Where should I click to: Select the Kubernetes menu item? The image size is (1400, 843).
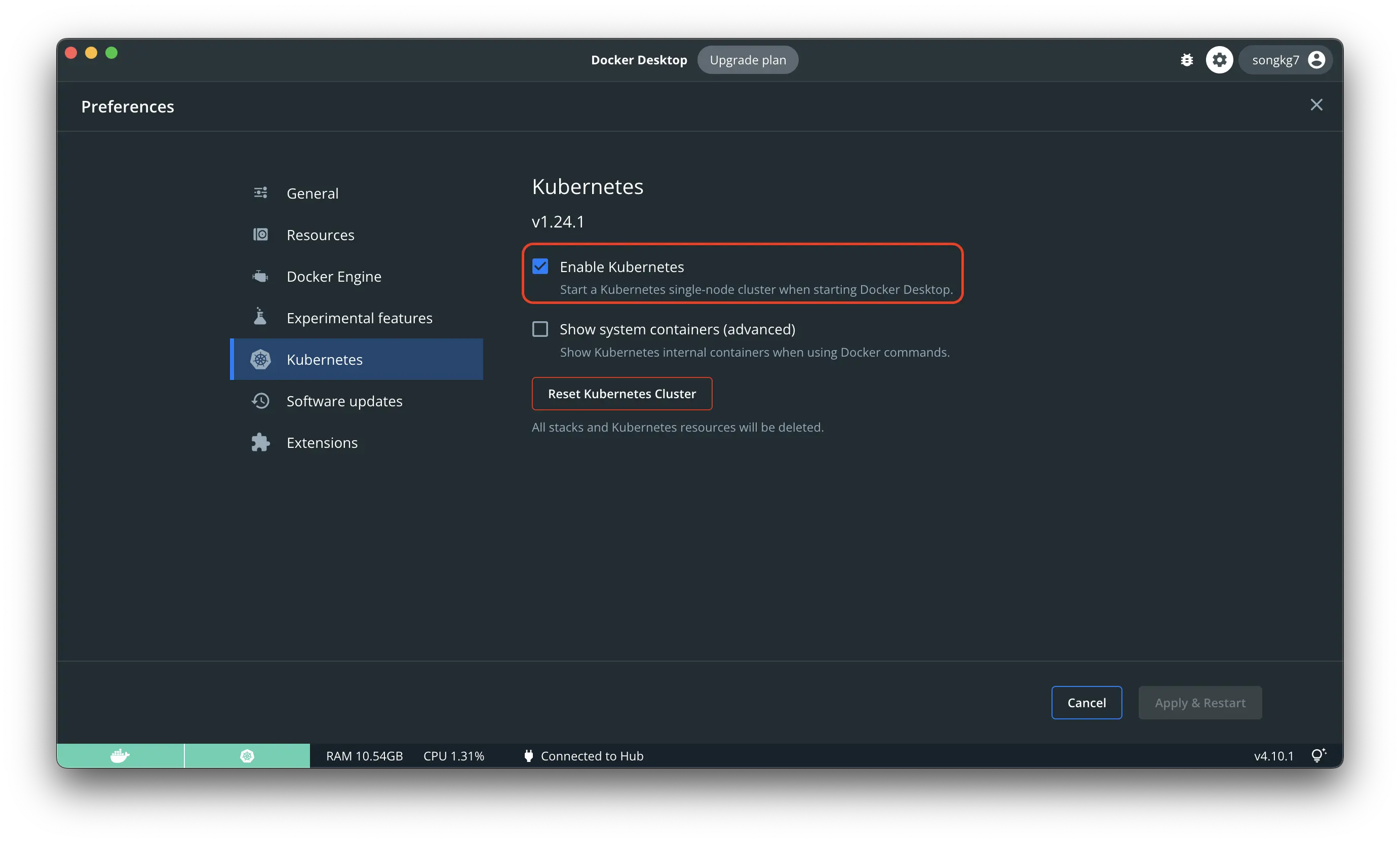[355, 358]
